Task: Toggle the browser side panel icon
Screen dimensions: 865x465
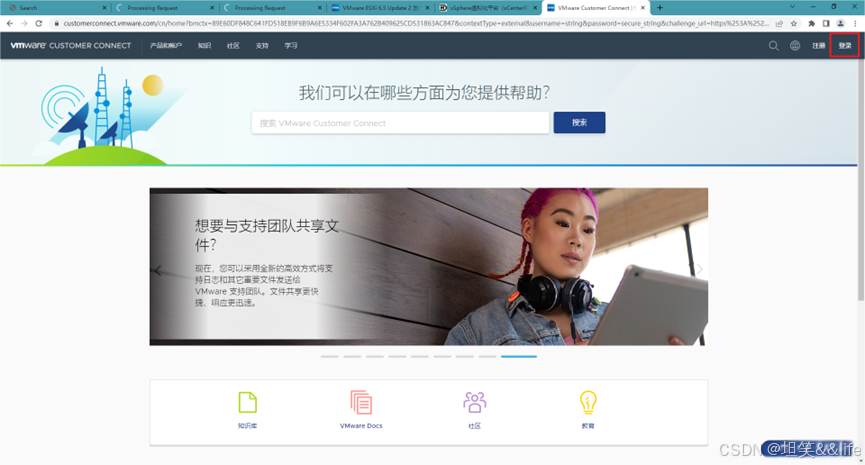Action: [x=826, y=23]
